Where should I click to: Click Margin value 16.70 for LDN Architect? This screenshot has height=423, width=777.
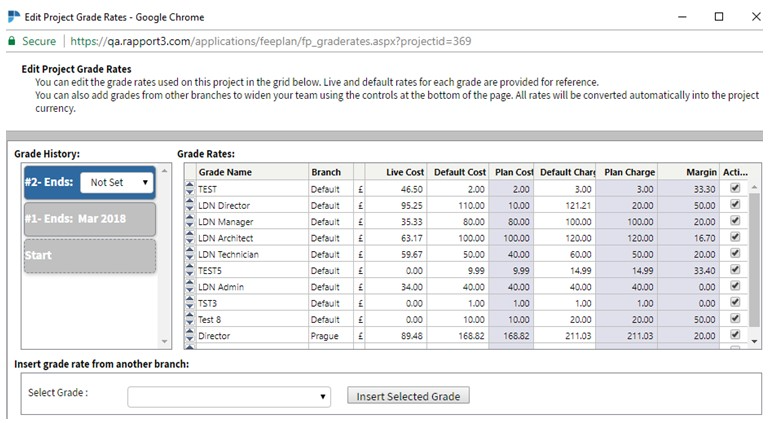tap(689, 238)
